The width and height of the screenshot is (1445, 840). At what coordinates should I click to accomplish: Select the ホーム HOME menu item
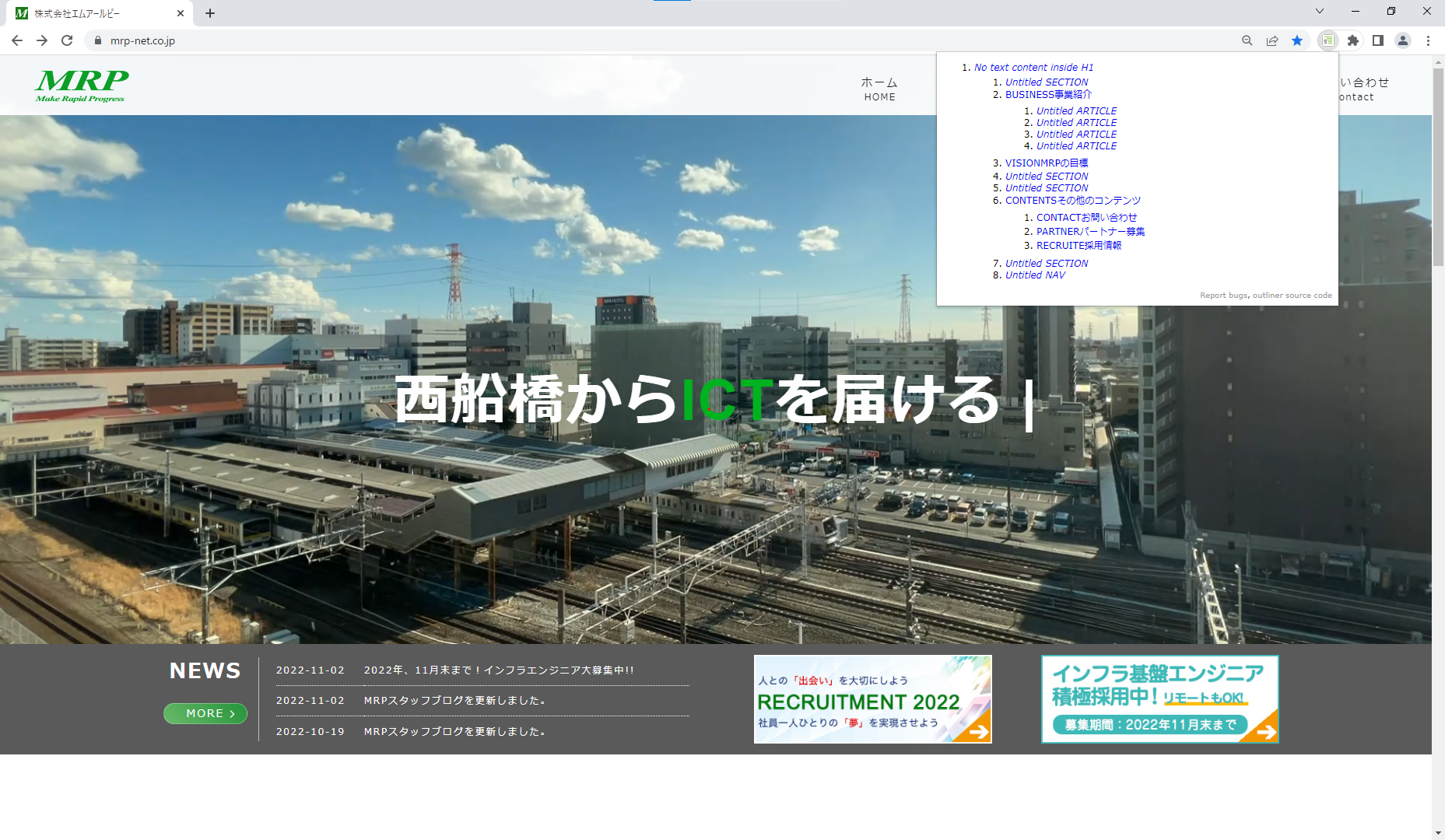[x=879, y=89]
